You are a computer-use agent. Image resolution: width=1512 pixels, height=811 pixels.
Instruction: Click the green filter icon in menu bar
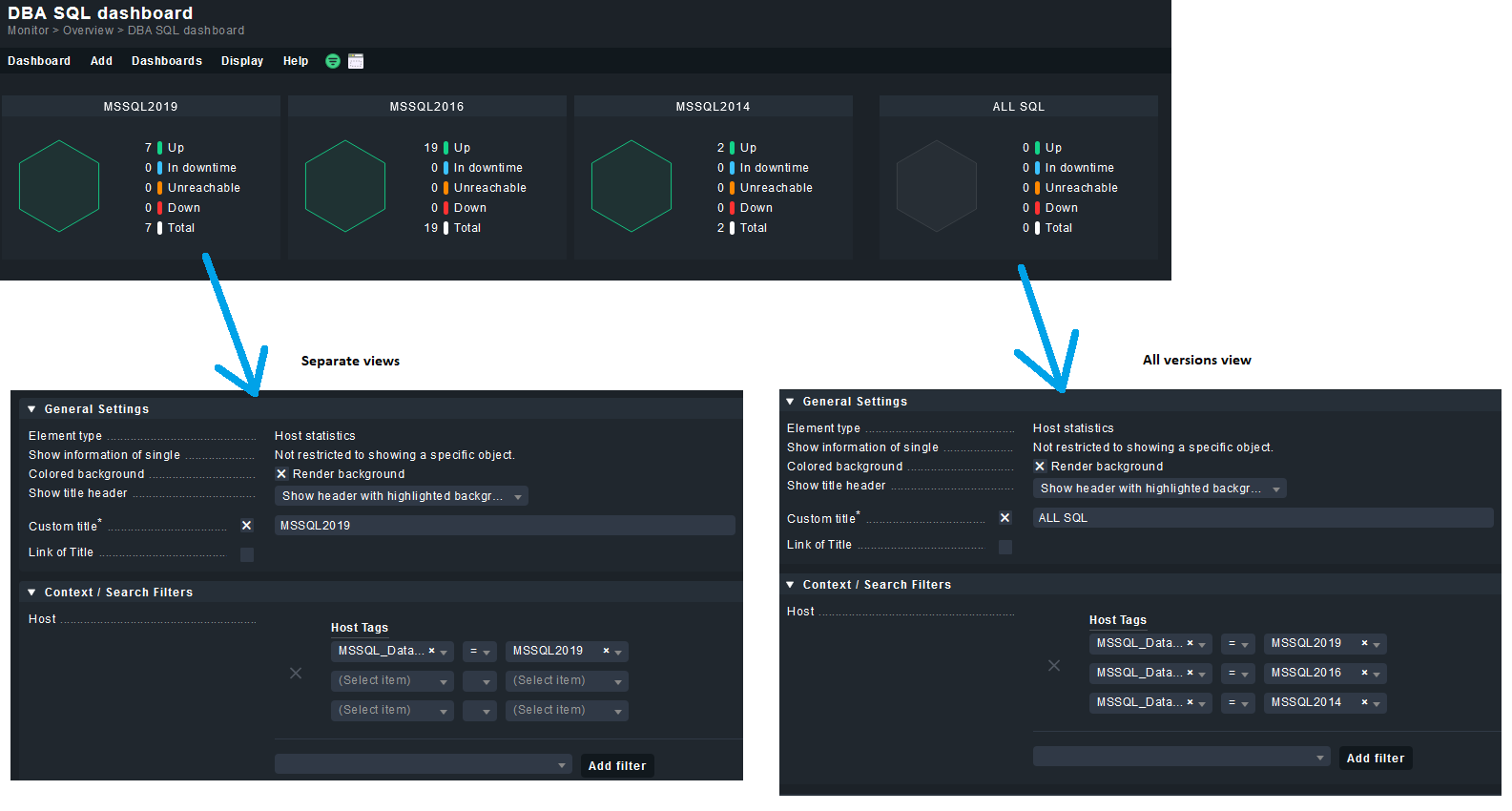(x=333, y=61)
